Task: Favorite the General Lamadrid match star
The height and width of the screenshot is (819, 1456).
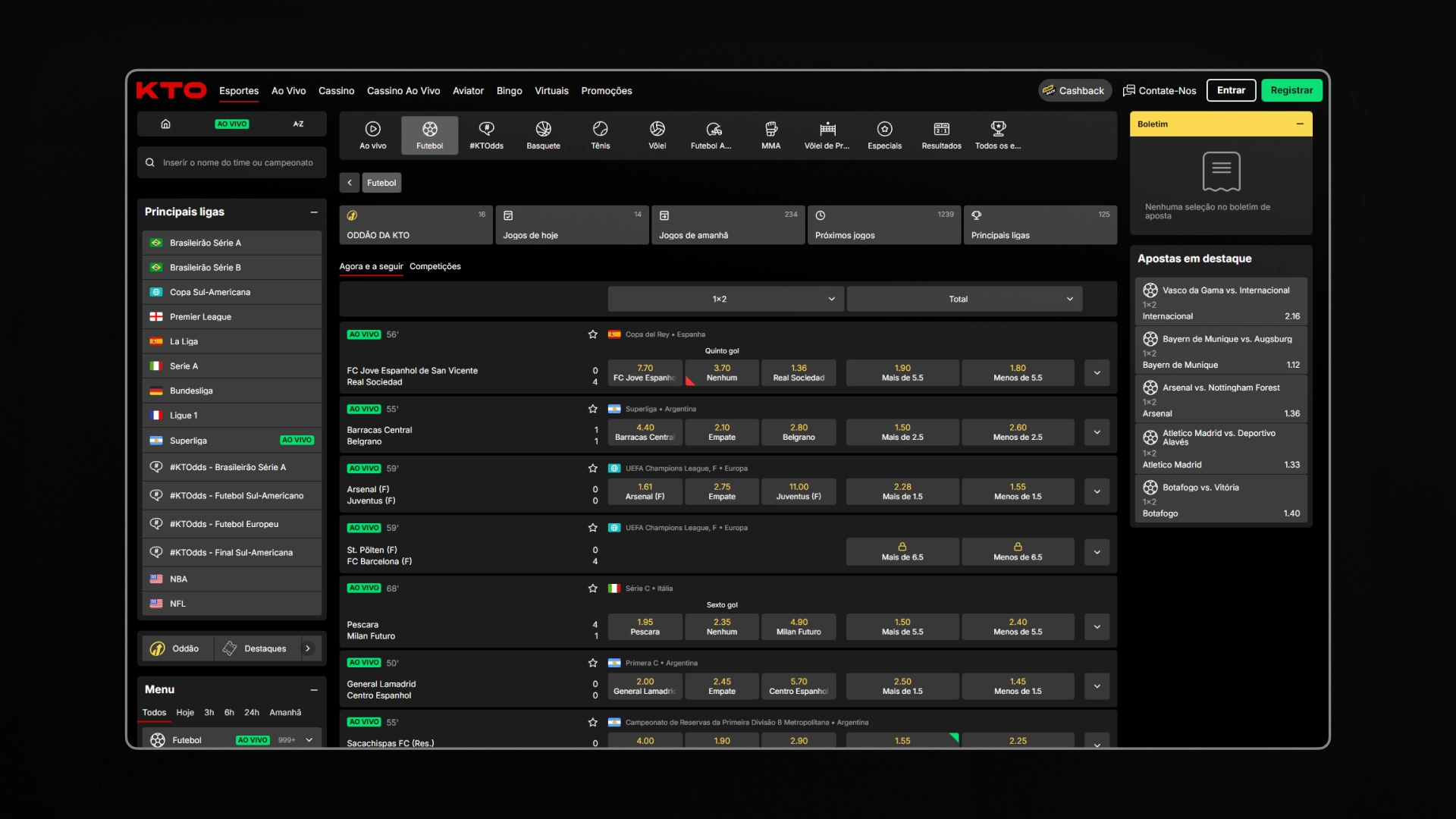Action: [593, 663]
